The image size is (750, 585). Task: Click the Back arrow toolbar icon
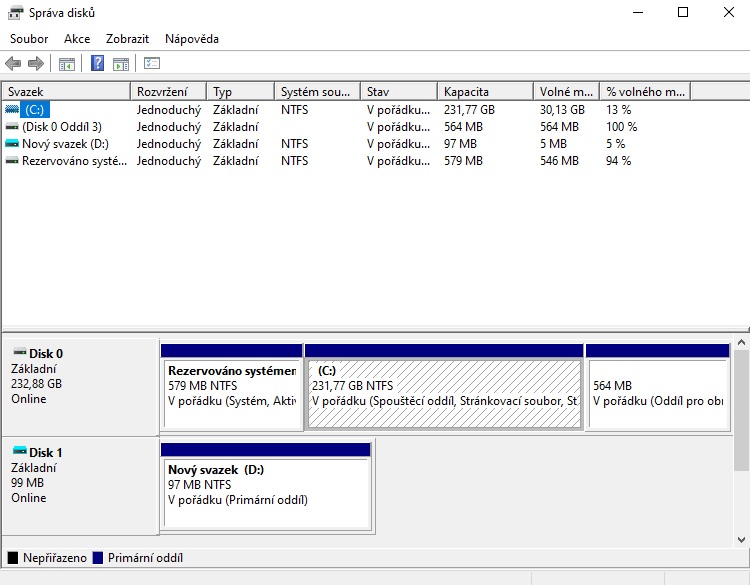coord(13,64)
